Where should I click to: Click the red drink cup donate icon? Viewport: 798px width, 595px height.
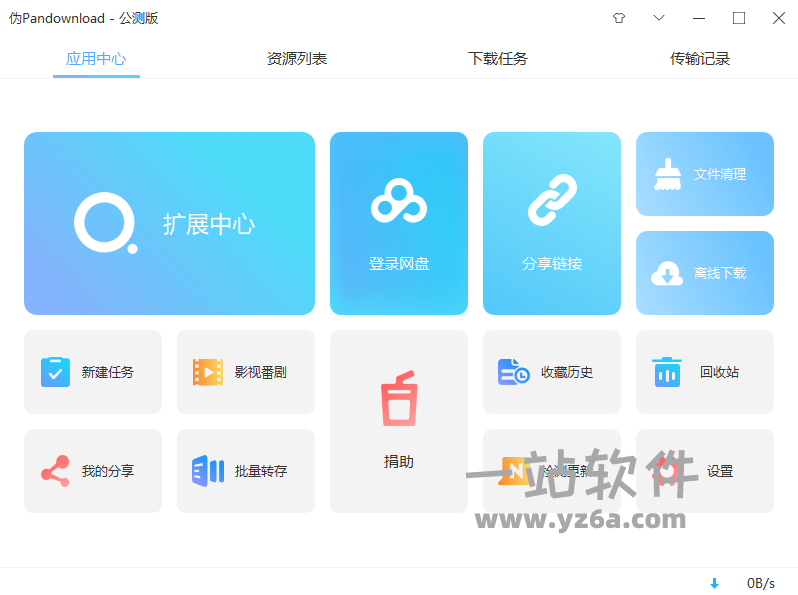pyautogui.click(x=399, y=399)
